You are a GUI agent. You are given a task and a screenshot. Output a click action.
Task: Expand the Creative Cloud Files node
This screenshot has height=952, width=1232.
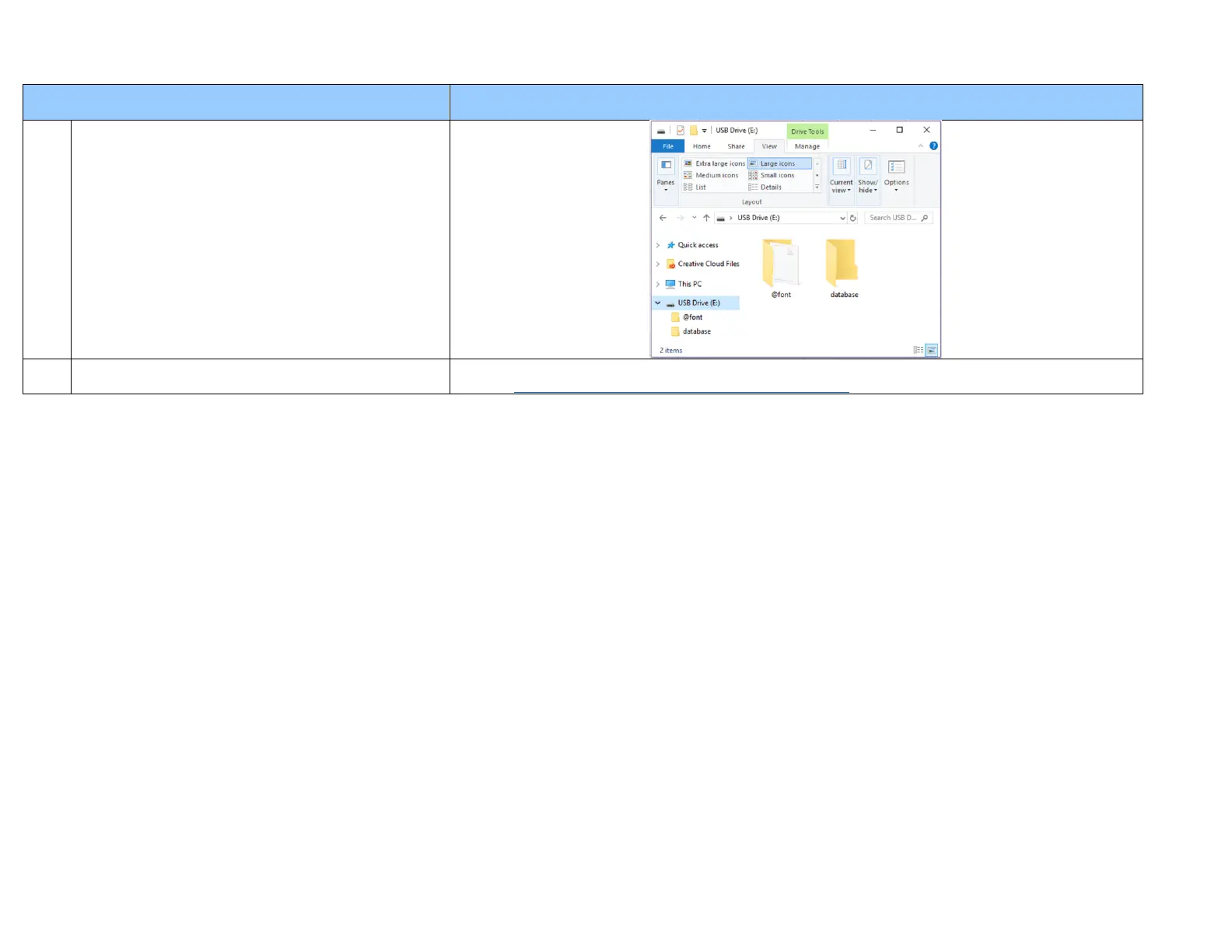(x=658, y=264)
